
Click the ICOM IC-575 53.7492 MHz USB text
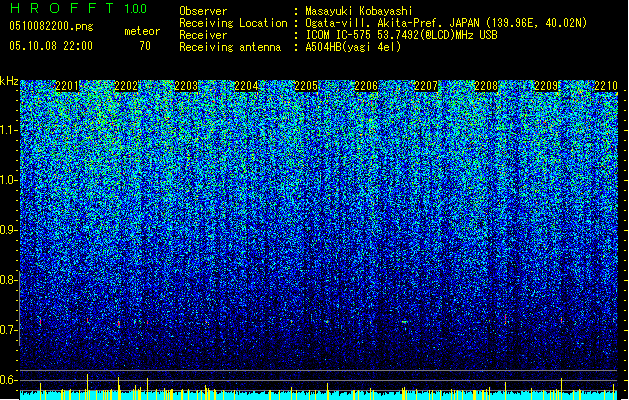pos(402,35)
